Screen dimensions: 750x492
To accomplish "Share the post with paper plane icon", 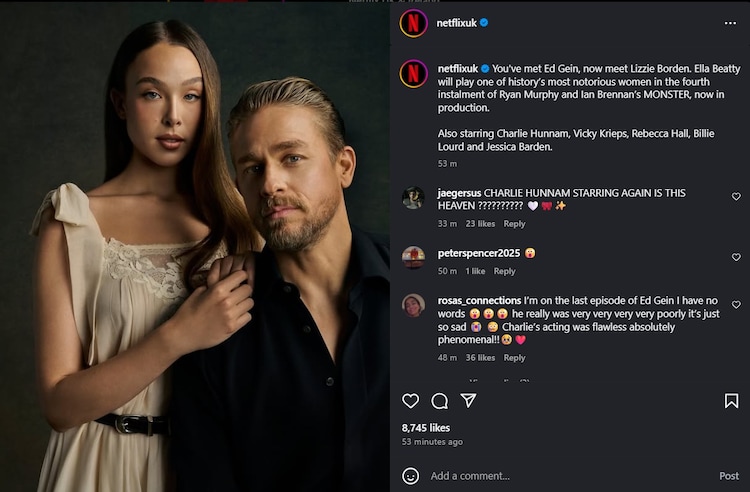I will [468, 400].
